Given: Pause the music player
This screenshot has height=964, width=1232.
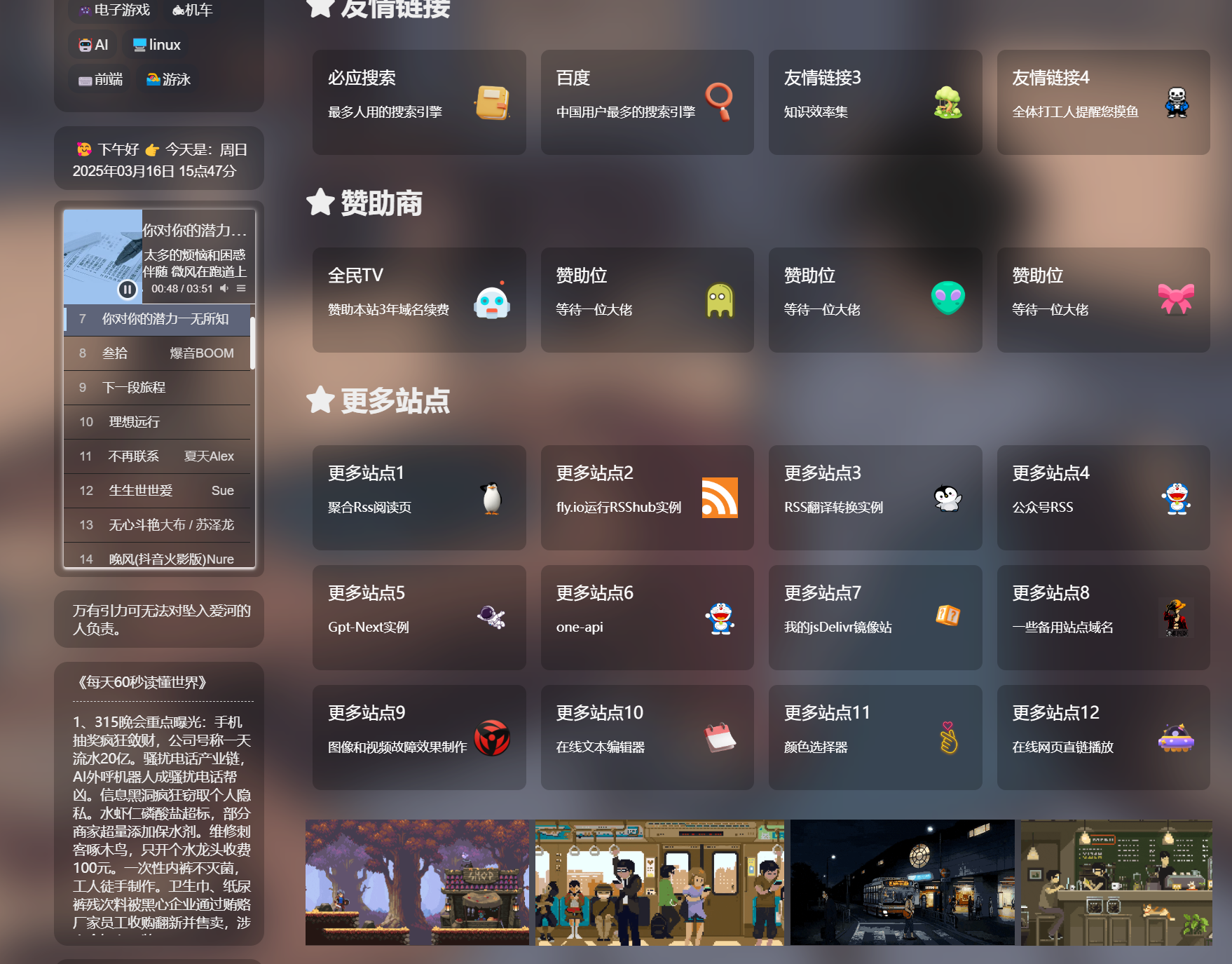Looking at the screenshot, I should pyautogui.click(x=127, y=289).
